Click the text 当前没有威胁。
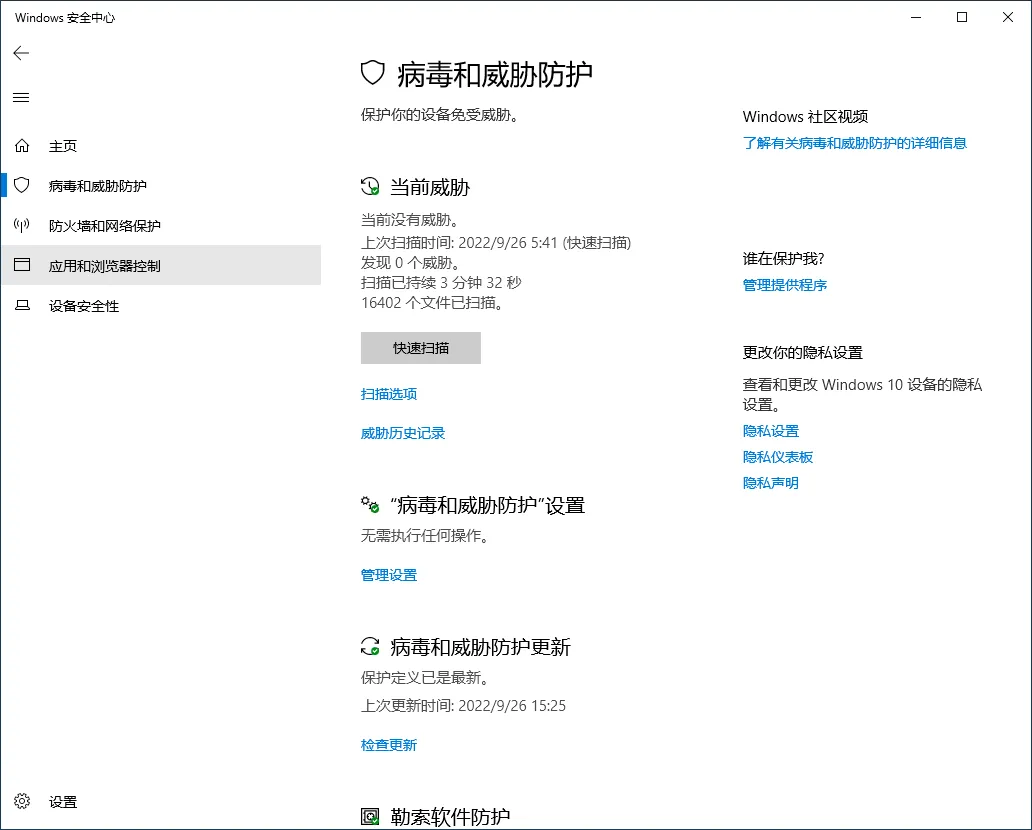The height and width of the screenshot is (830, 1032). click(x=410, y=220)
